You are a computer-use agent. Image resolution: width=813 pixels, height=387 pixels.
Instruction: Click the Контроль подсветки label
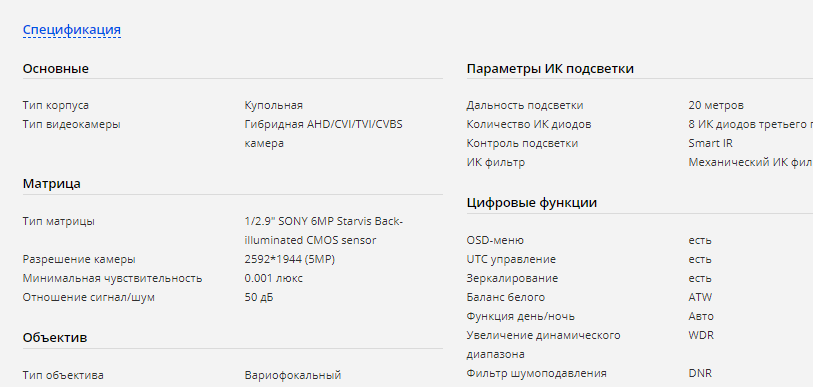click(x=522, y=144)
